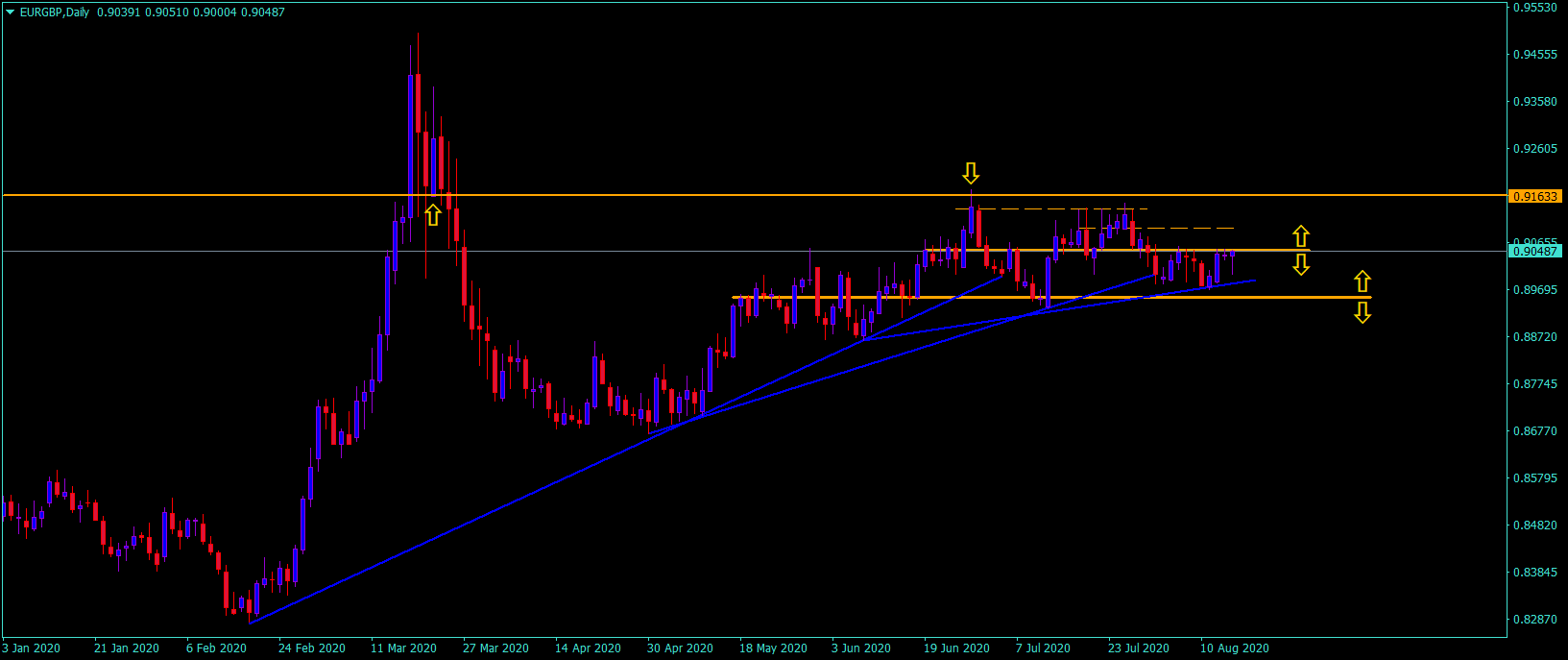Viewport: 1568px width, 660px height.
Task: Click the 0.86770 price axis label
Action: [1534, 431]
